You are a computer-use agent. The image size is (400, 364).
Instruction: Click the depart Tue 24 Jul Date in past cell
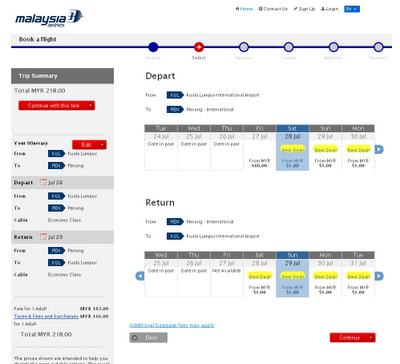(161, 156)
